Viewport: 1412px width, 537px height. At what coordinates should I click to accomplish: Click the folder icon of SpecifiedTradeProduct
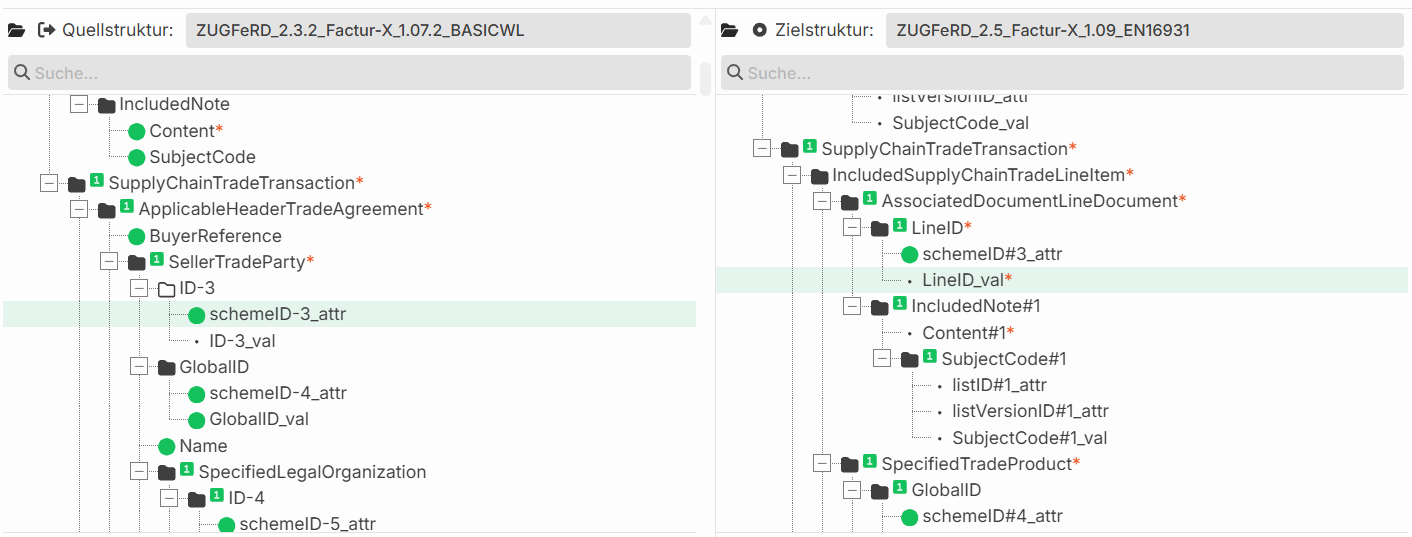tap(850, 464)
